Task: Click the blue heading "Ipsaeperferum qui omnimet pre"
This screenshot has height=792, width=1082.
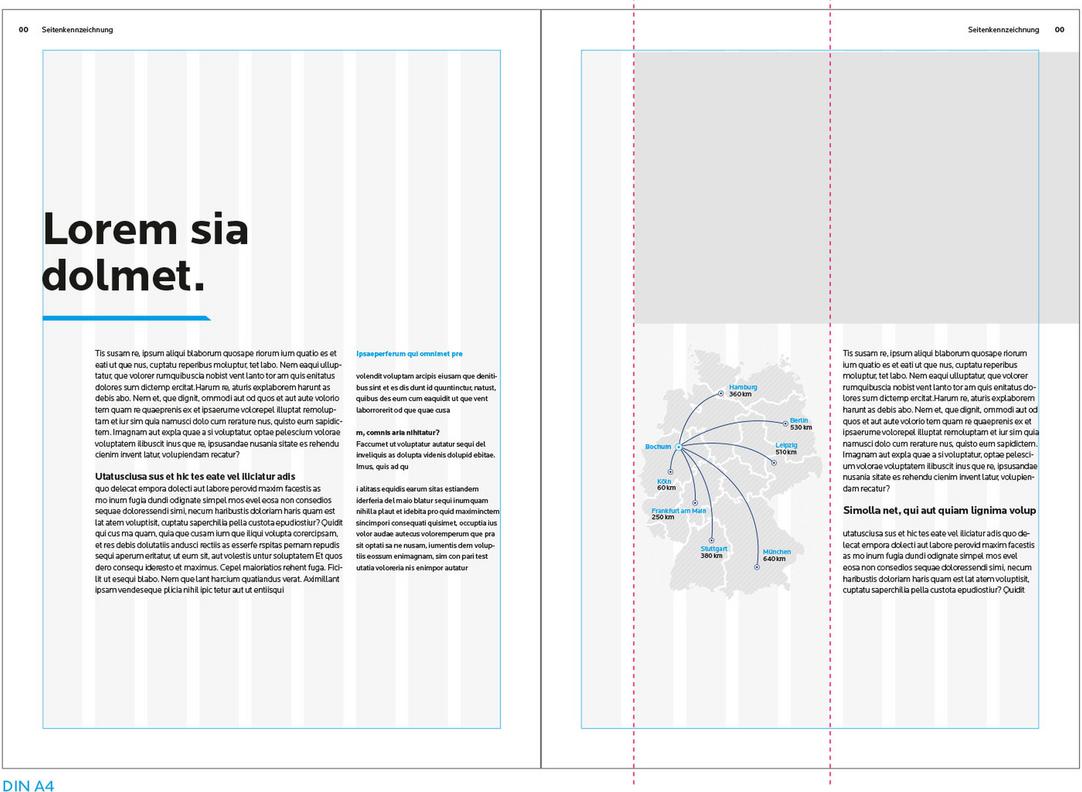Action: (409, 353)
